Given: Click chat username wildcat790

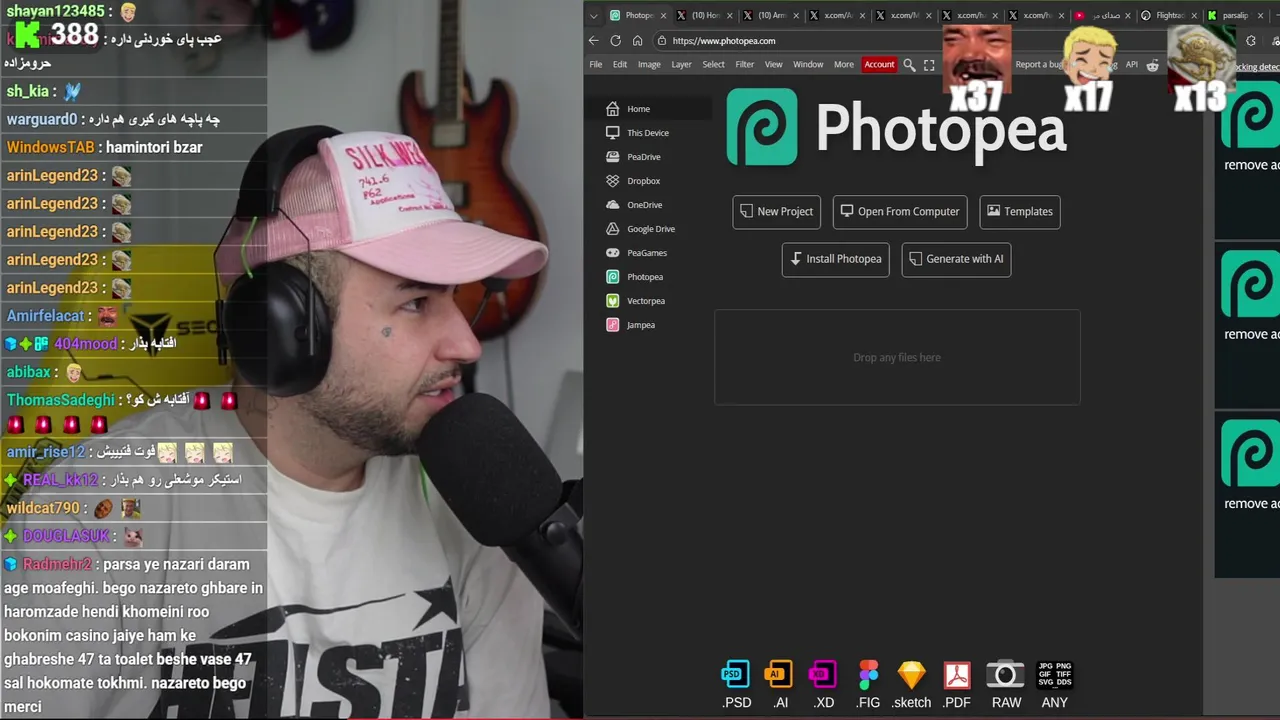Looking at the screenshot, I should tap(43, 508).
